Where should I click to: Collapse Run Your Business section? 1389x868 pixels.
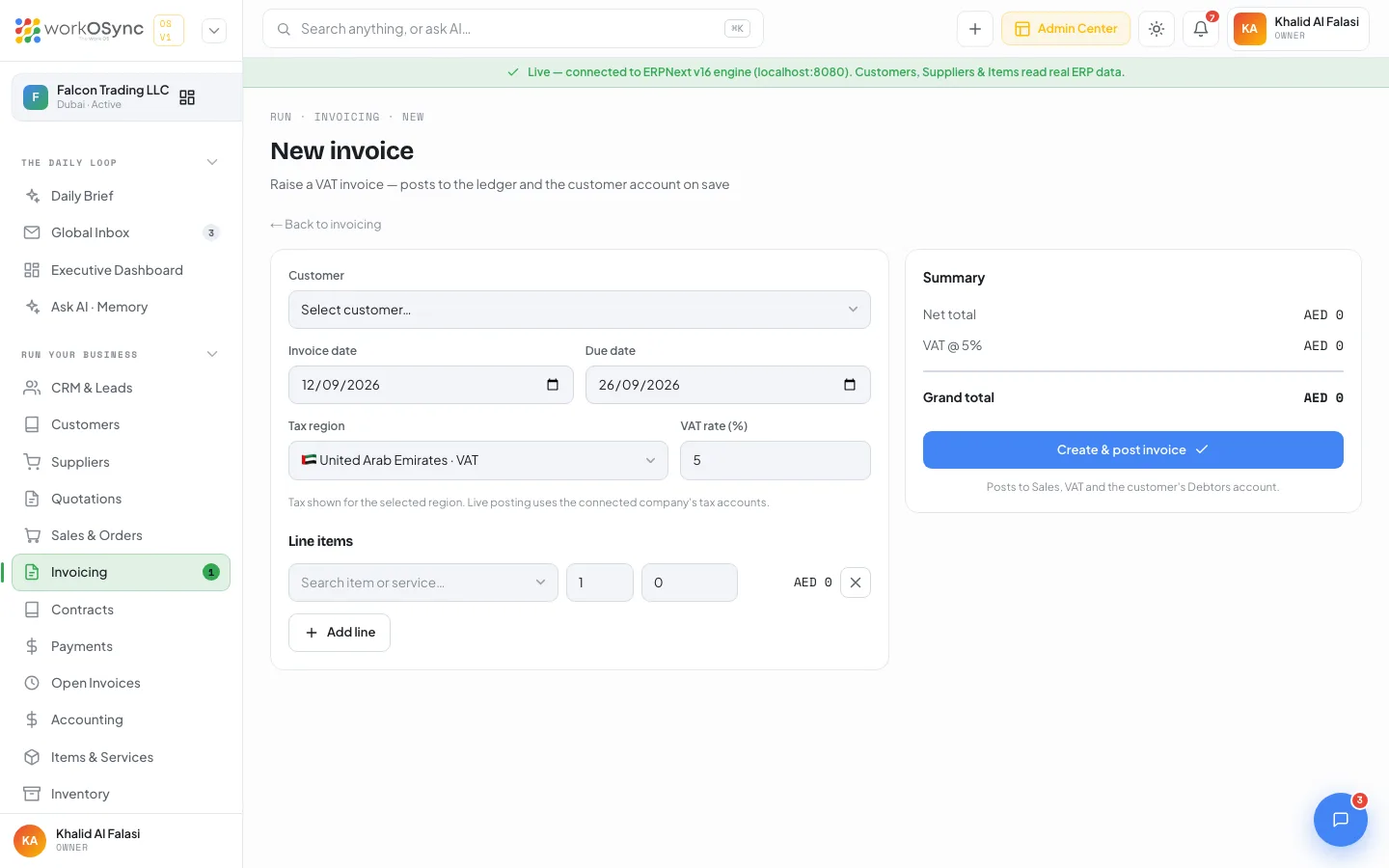pyautogui.click(x=212, y=354)
